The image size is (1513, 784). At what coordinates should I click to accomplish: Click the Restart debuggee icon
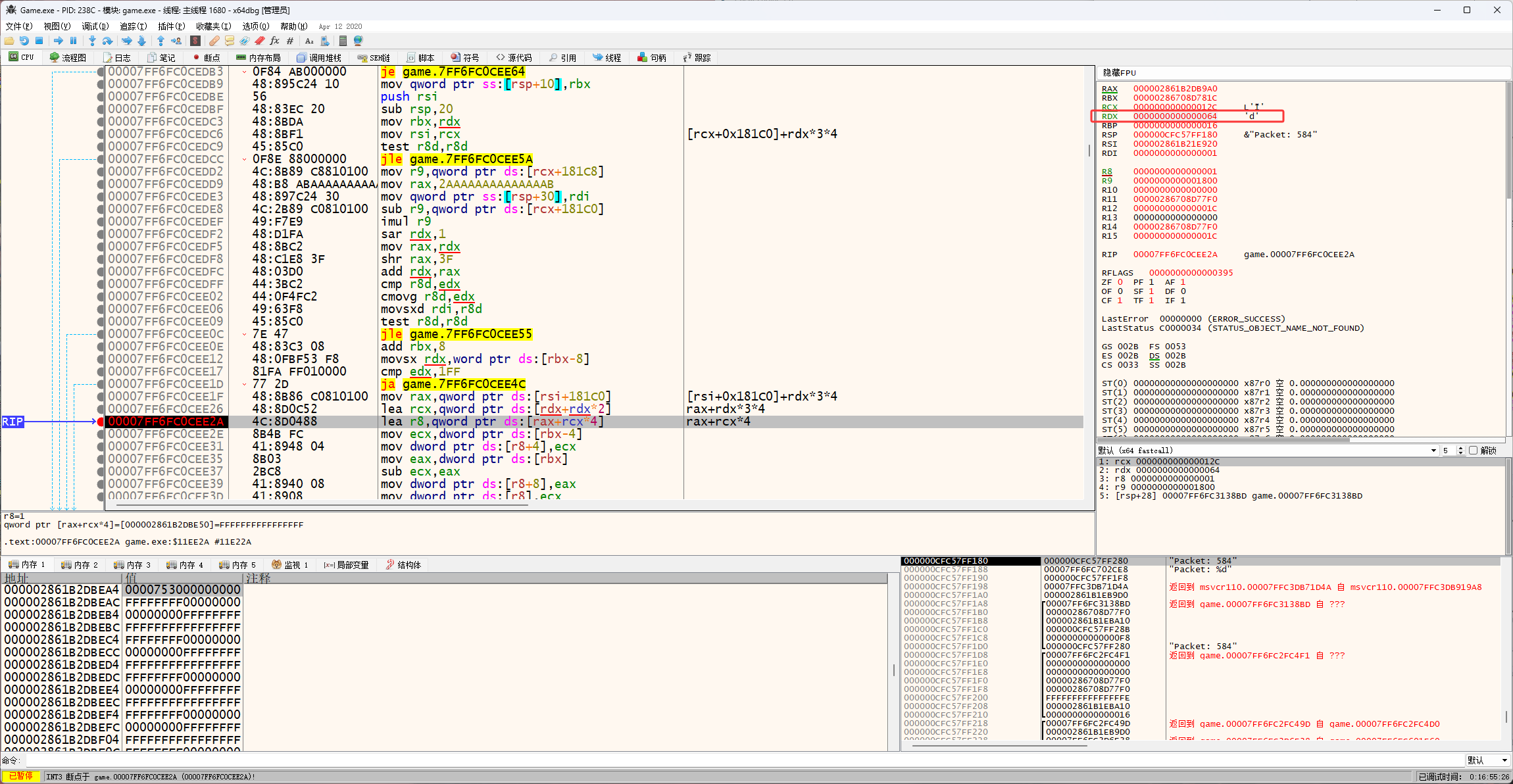pos(24,41)
